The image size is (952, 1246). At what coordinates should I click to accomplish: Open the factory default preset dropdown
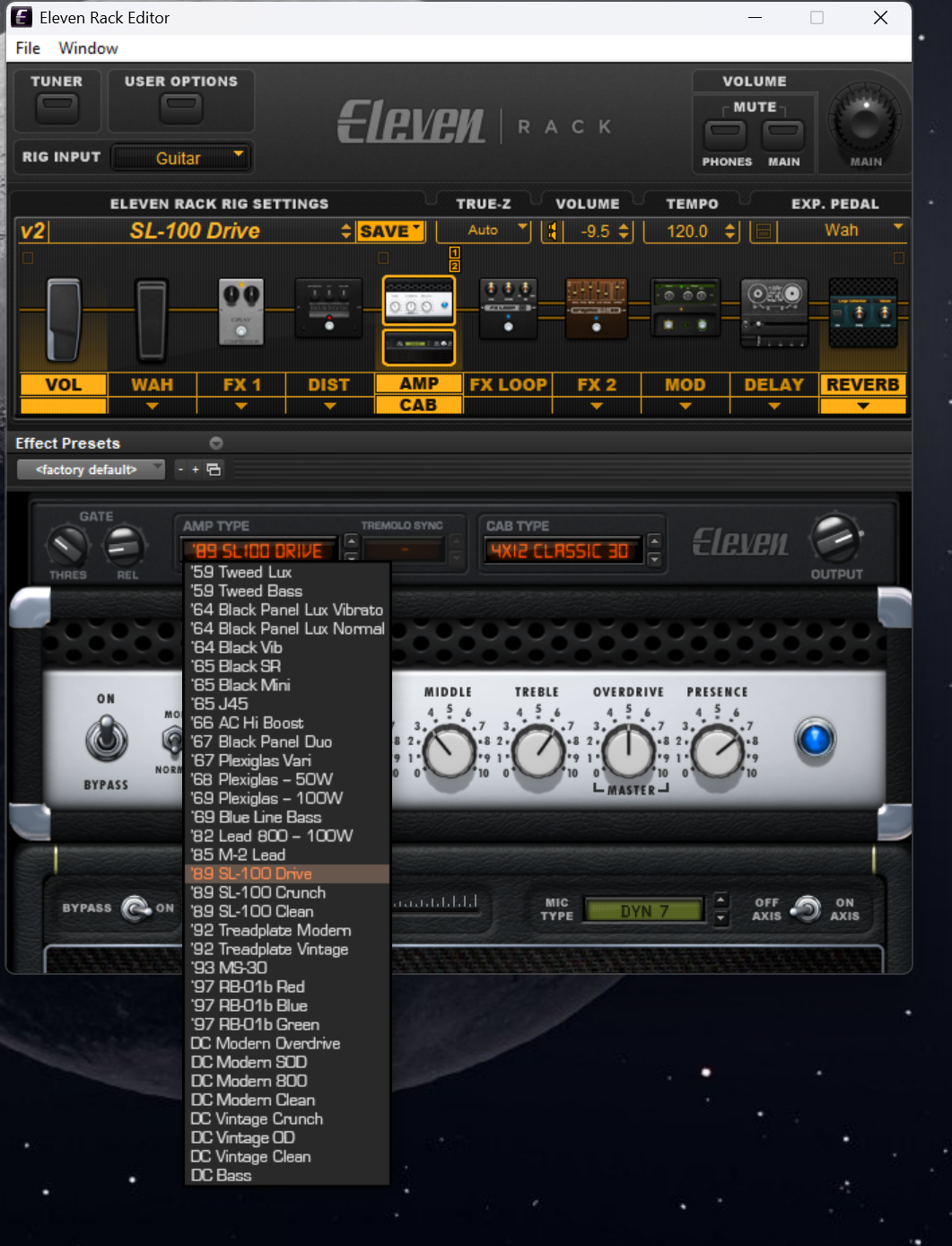point(92,469)
